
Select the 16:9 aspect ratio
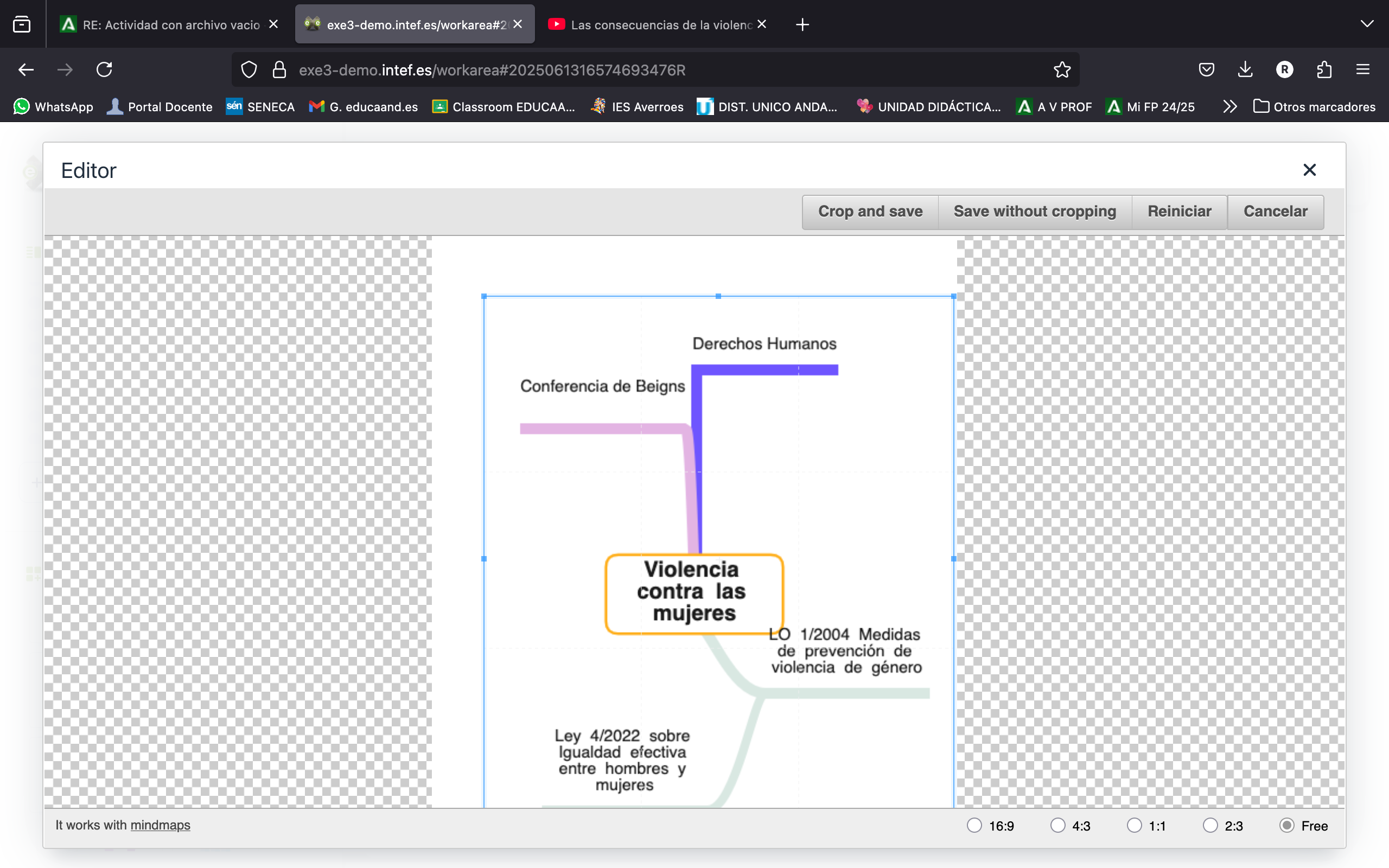(974, 826)
